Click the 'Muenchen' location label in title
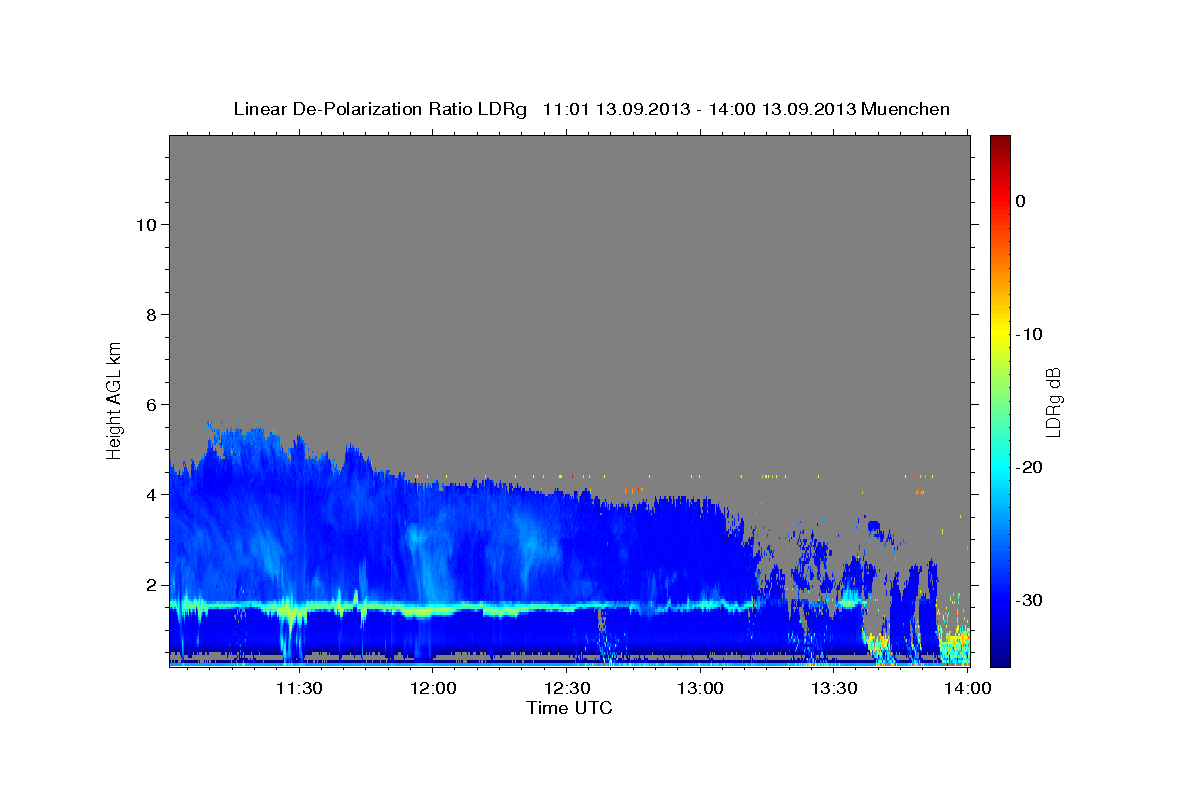The height and width of the screenshot is (800, 1200). pyautogui.click(x=907, y=109)
